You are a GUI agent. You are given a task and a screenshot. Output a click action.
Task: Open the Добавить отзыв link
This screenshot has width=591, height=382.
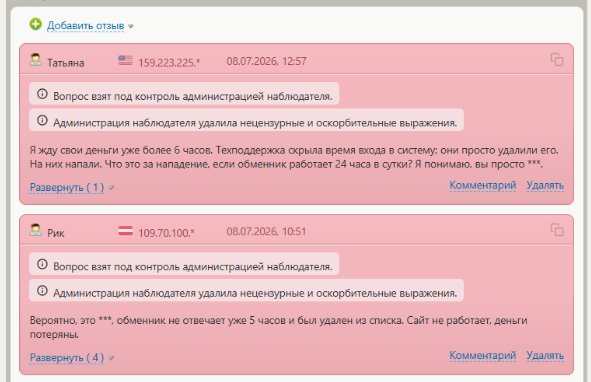pos(86,26)
